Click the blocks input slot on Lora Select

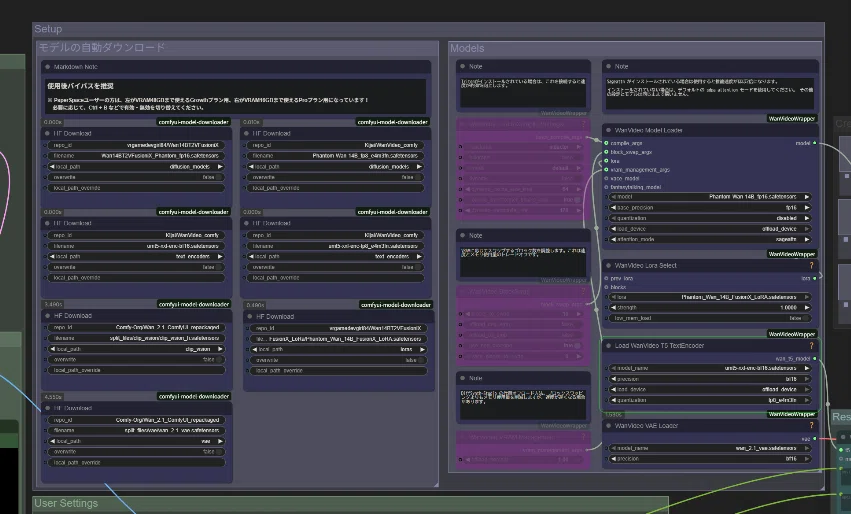[x=606, y=287]
